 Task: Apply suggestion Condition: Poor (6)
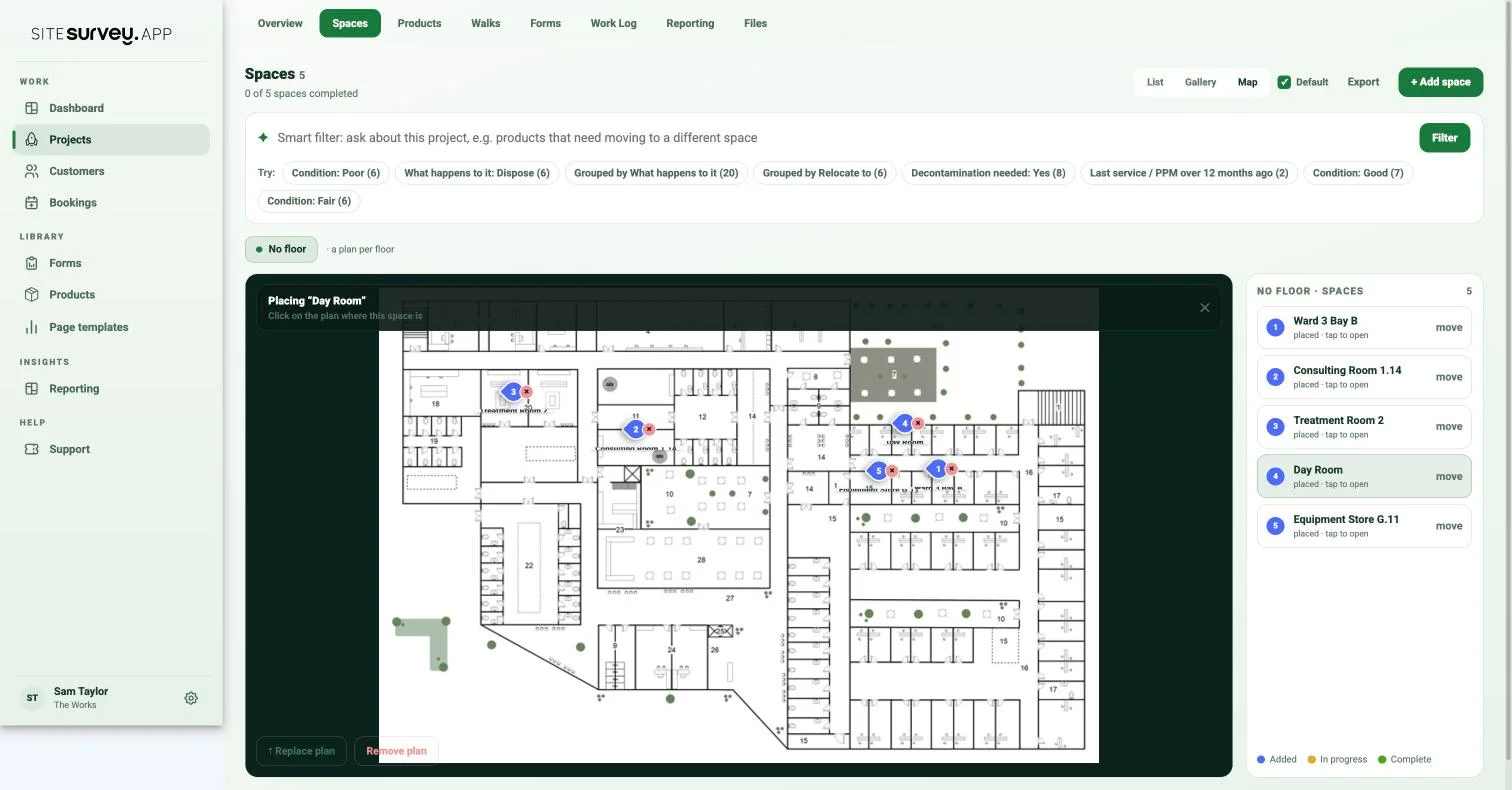pyautogui.click(x=335, y=173)
